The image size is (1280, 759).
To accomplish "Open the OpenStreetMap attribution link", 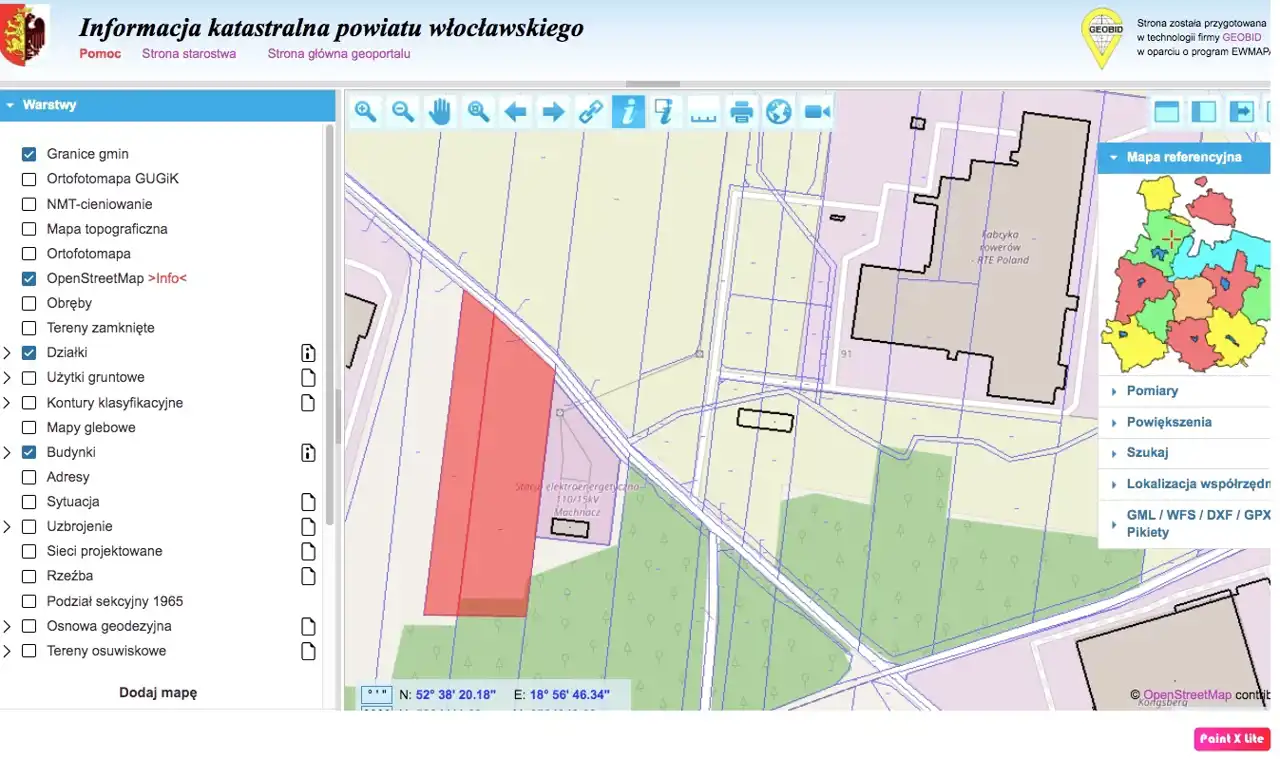I will [x=1187, y=695].
